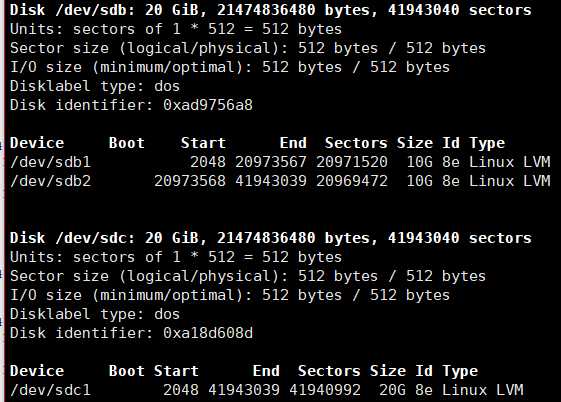Click the first Units: sectors line
The image size is (561, 402).
point(176,29)
